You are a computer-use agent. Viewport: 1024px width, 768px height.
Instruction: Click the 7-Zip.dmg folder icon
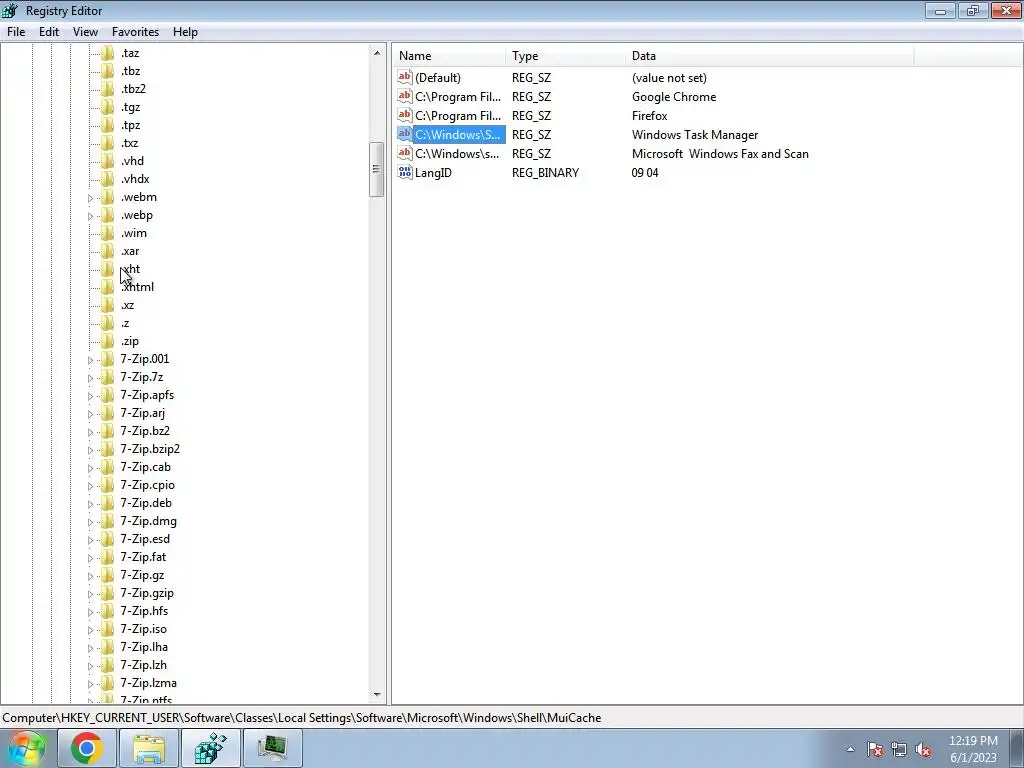(108, 521)
